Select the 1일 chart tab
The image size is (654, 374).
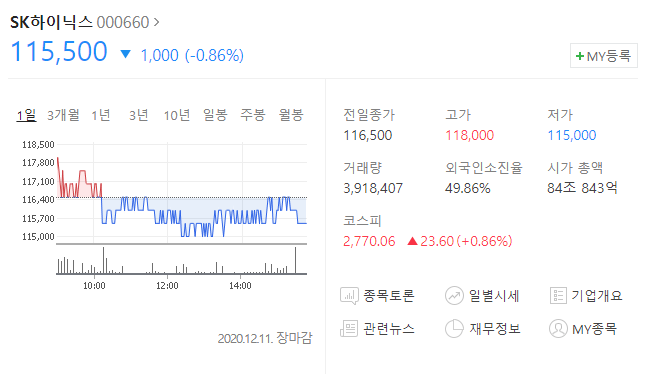point(26,115)
